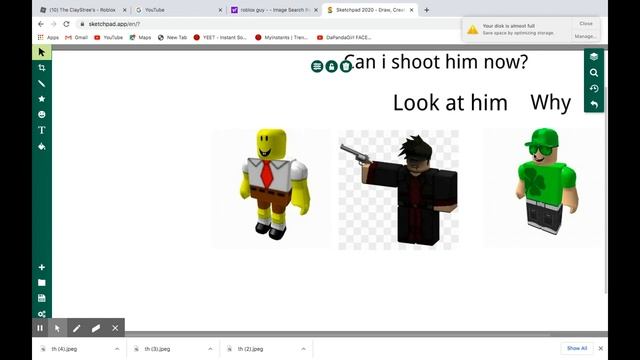The image size is (640, 360).
Task: Open the Apps bookmark
Action: click(x=49, y=37)
